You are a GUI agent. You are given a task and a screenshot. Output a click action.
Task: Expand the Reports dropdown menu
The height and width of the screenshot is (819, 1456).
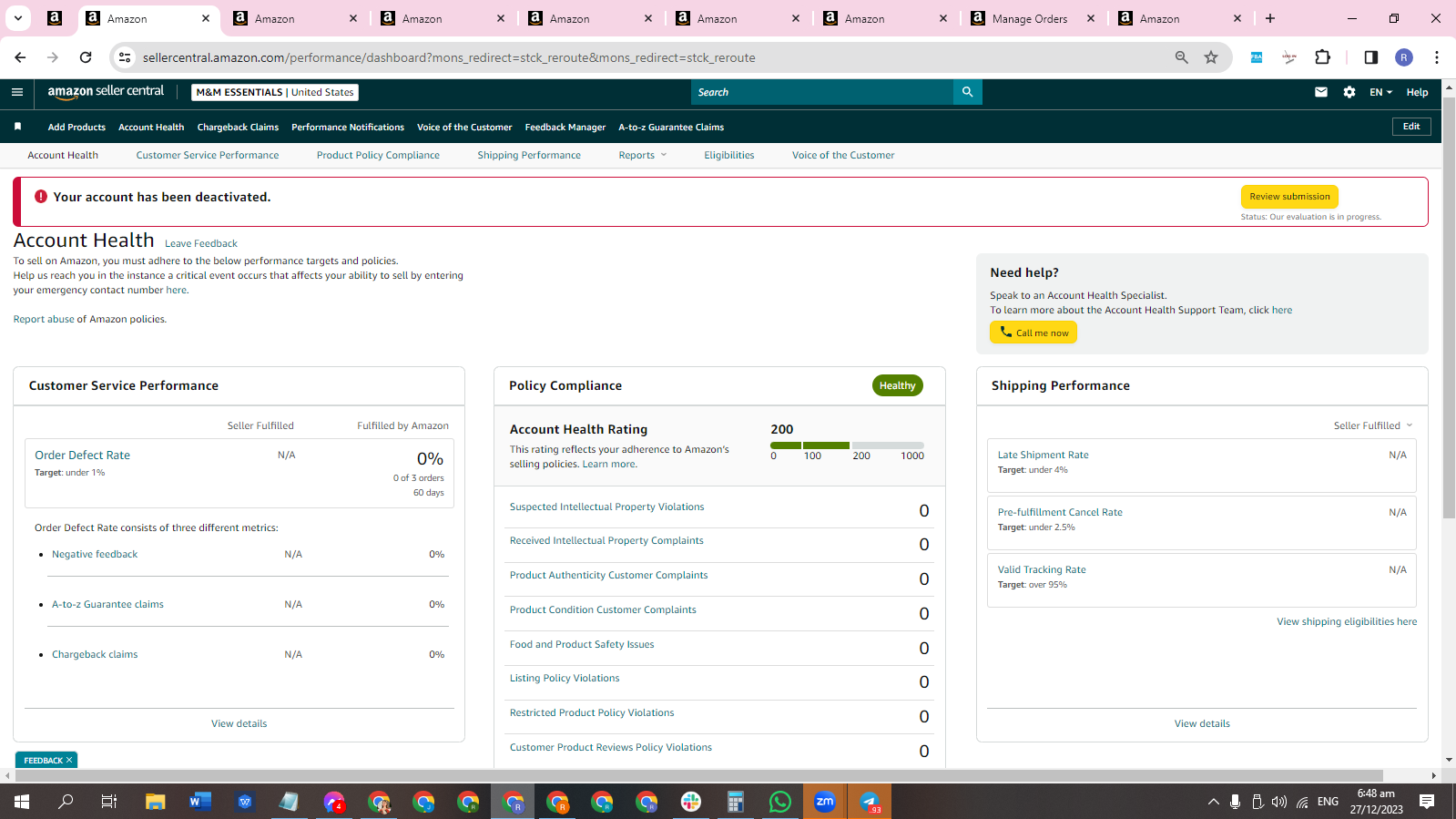pyautogui.click(x=643, y=155)
